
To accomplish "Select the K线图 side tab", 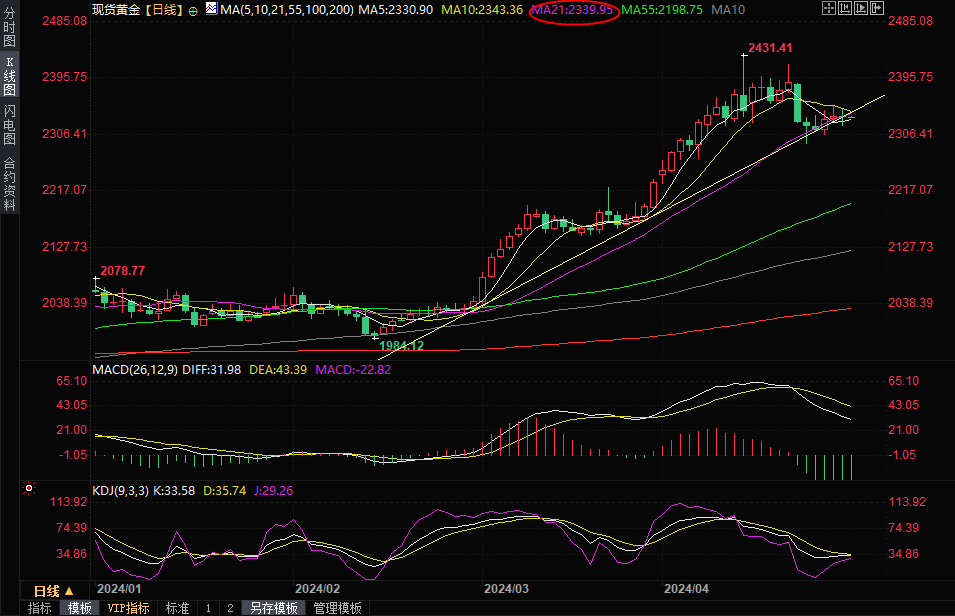I will tap(9, 75).
